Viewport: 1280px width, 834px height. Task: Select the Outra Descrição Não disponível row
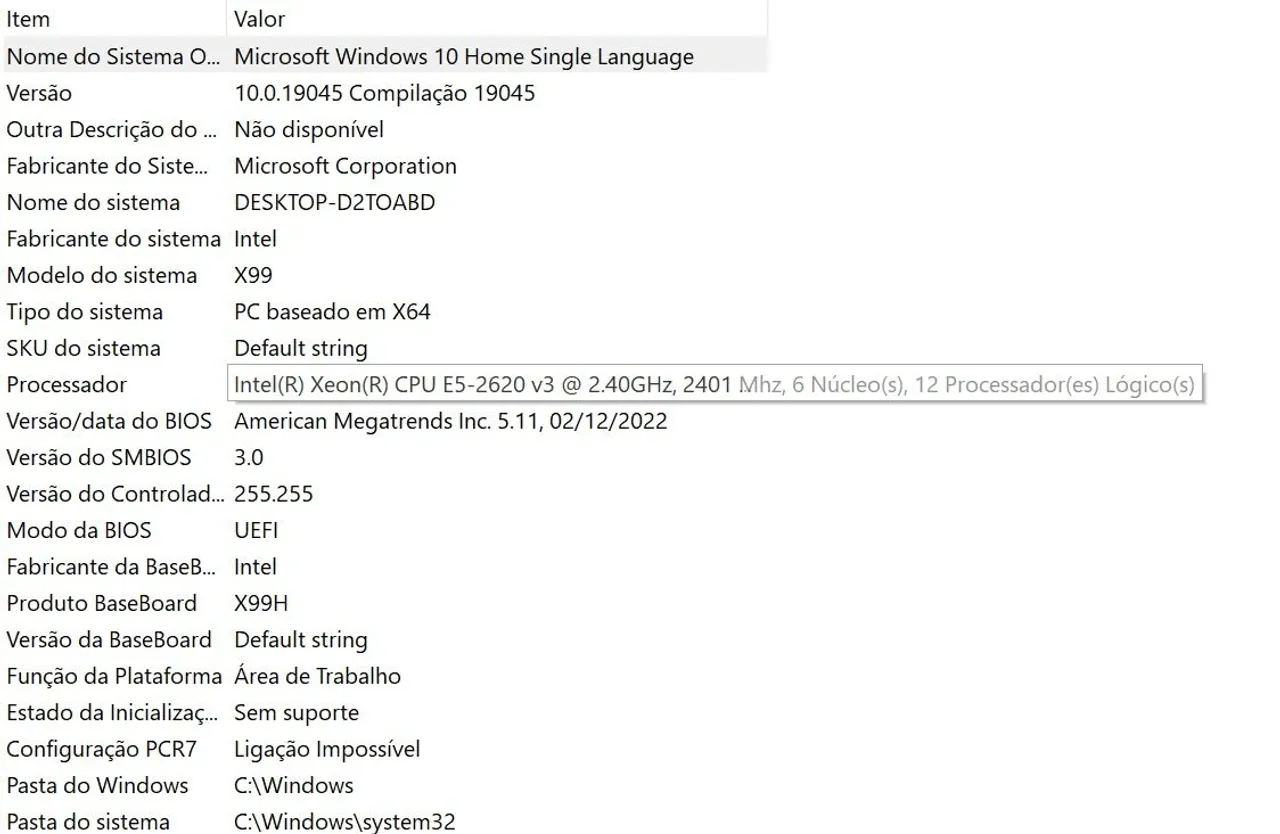click(384, 129)
